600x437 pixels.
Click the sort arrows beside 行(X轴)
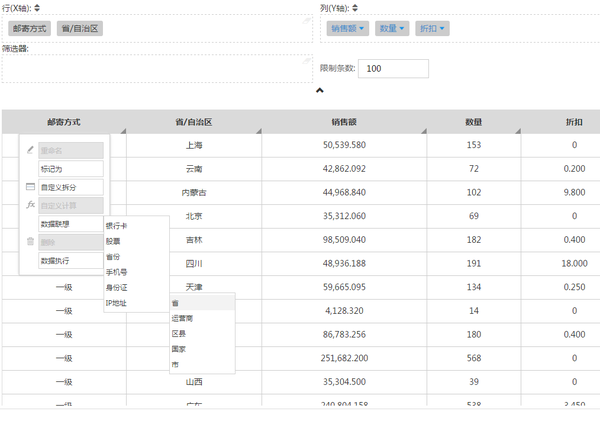pos(37,8)
